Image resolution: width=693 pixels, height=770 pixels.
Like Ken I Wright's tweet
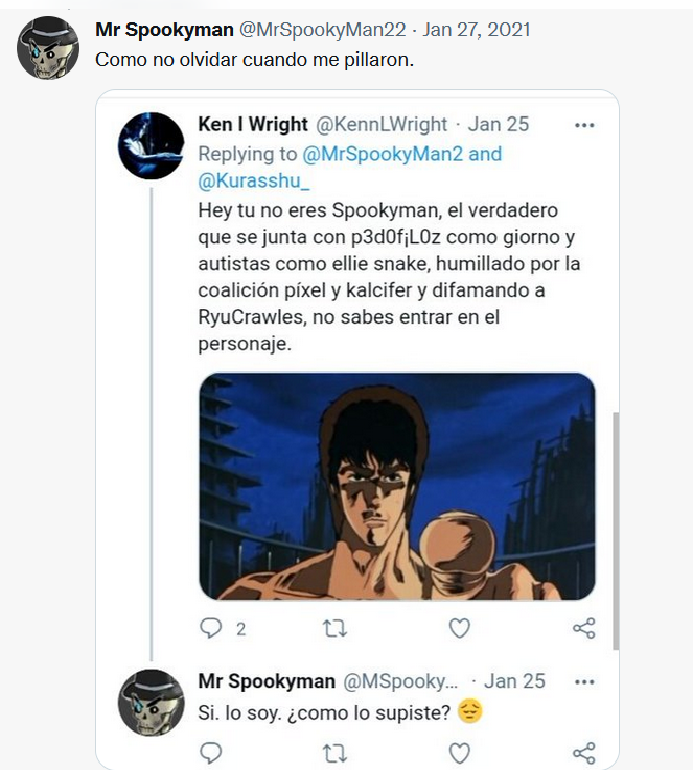point(460,628)
